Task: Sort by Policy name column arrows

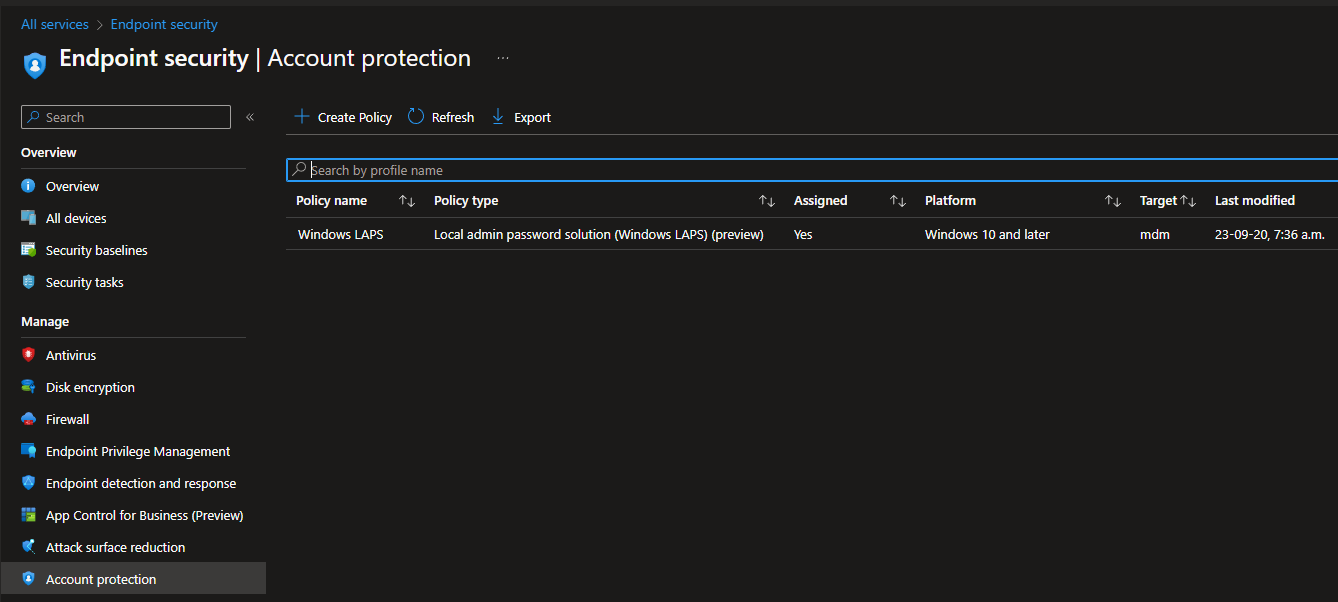Action: [407, 201]
